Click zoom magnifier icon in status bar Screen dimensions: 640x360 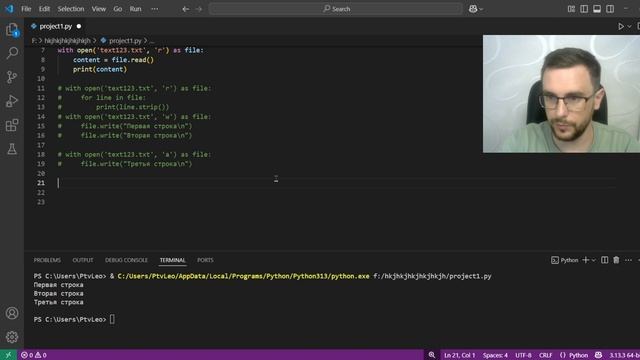(431, 355)
